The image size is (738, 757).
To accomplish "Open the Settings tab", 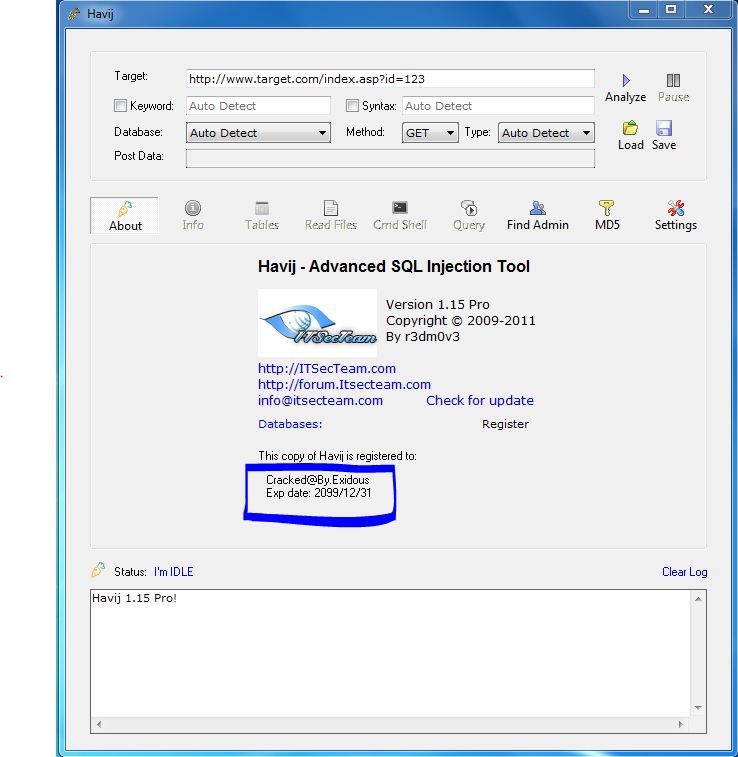I will [x=676, y=216].
